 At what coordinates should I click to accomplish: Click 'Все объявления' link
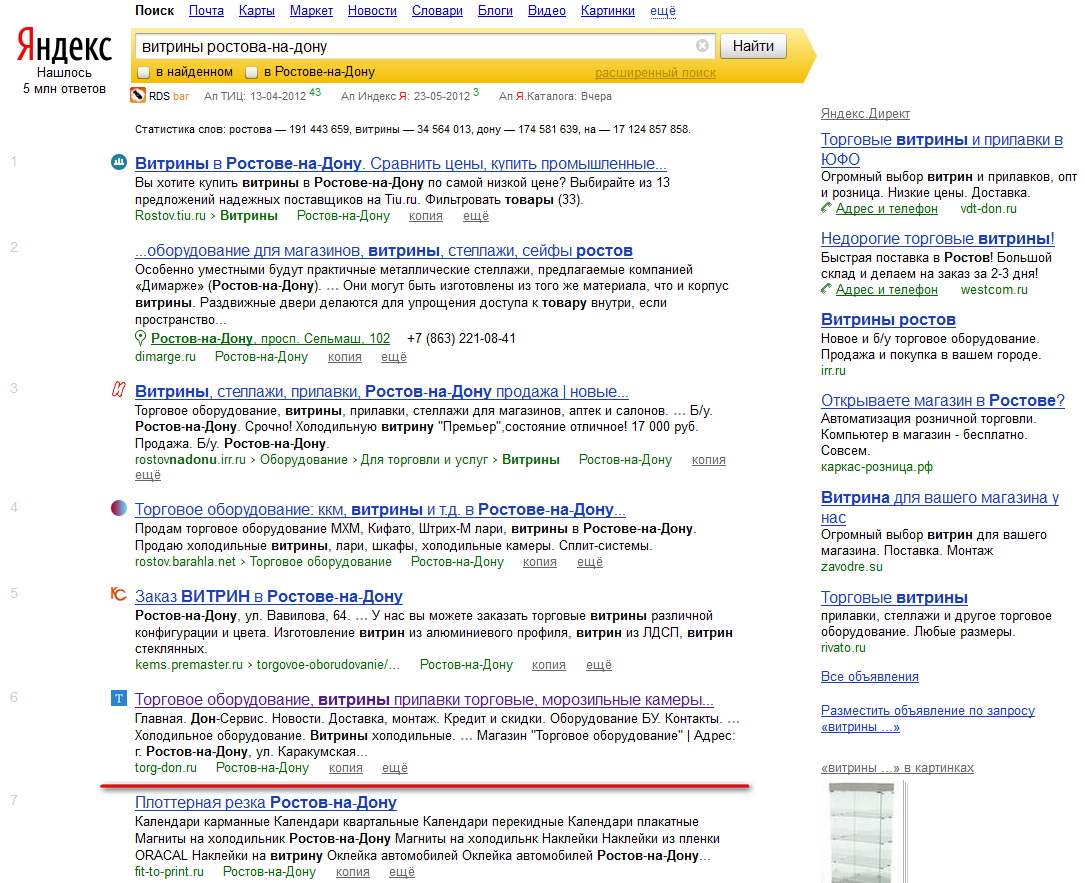pyautogui.click(x=870, y=677)
